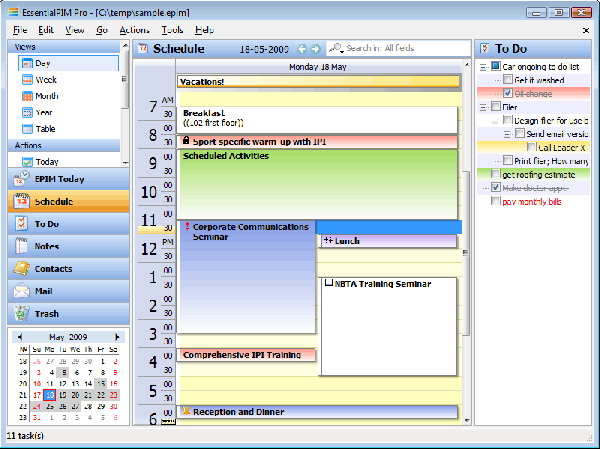
Task: Click the schedule scrollbar up arrow
Action: pyautogui.click(x=467, y=64)
